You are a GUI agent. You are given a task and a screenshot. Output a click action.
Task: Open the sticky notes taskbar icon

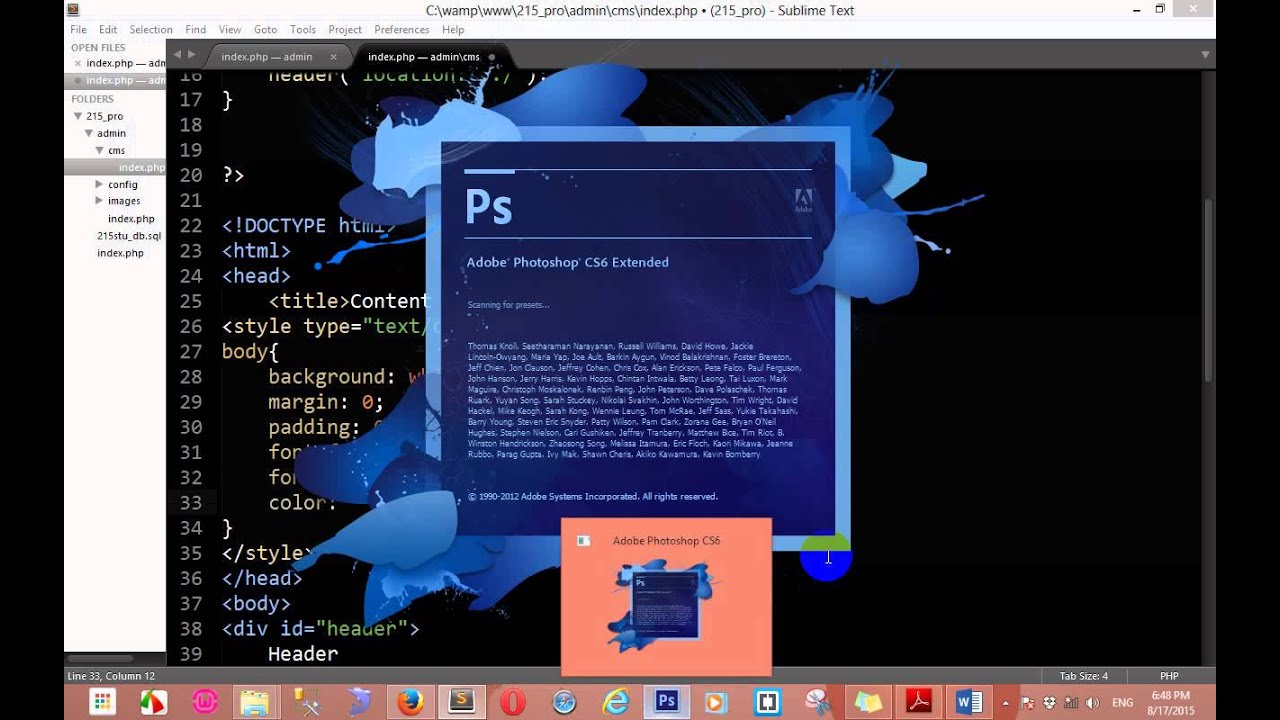pyautogui.click(x=868, y=702)
